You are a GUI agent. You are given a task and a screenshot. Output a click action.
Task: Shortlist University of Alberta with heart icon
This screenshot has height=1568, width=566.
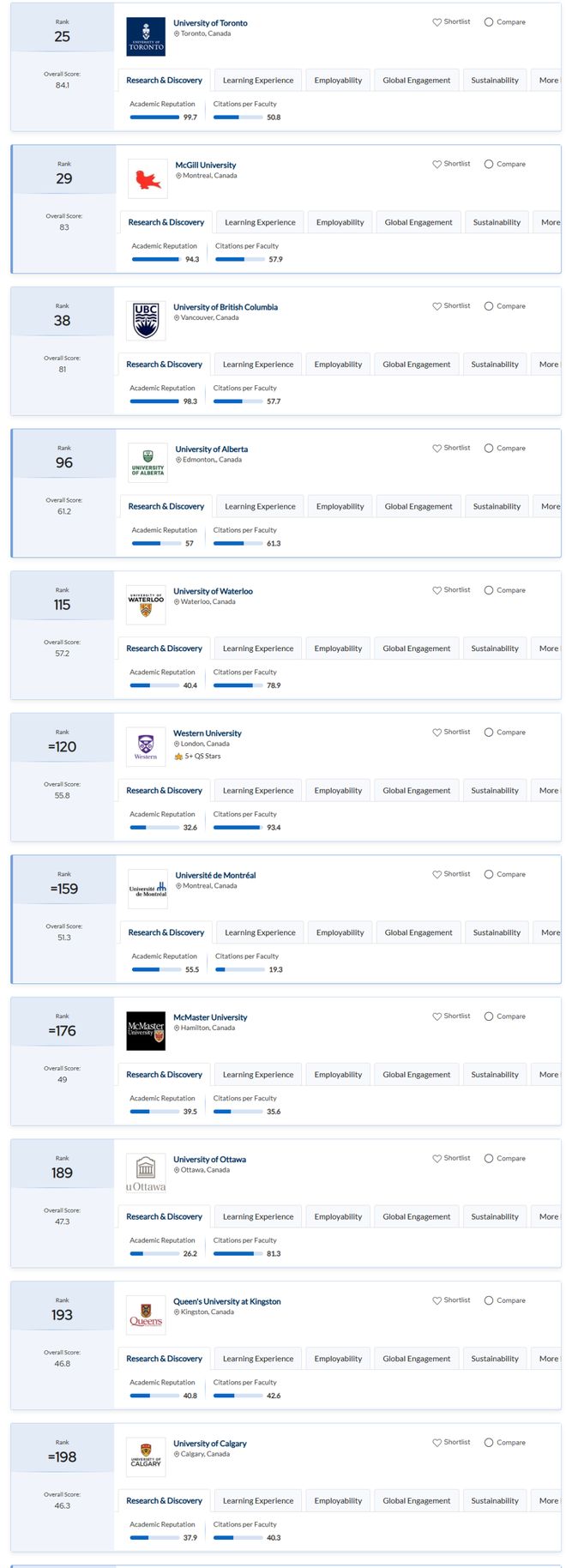451,448
